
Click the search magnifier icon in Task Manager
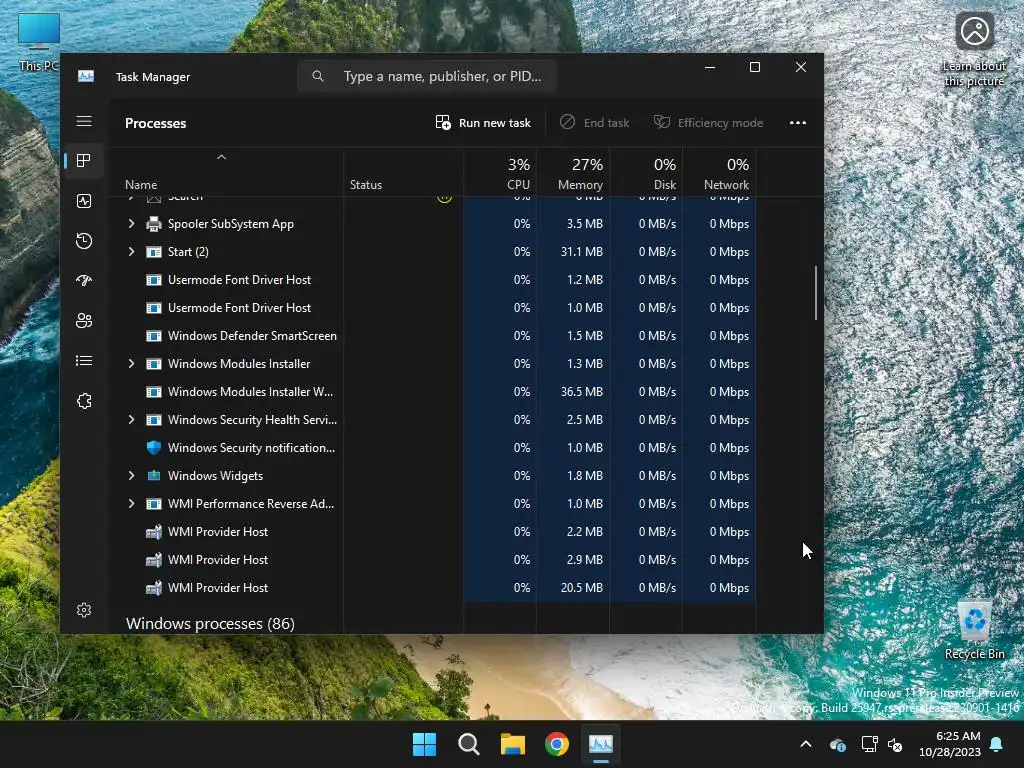point(317,76)
